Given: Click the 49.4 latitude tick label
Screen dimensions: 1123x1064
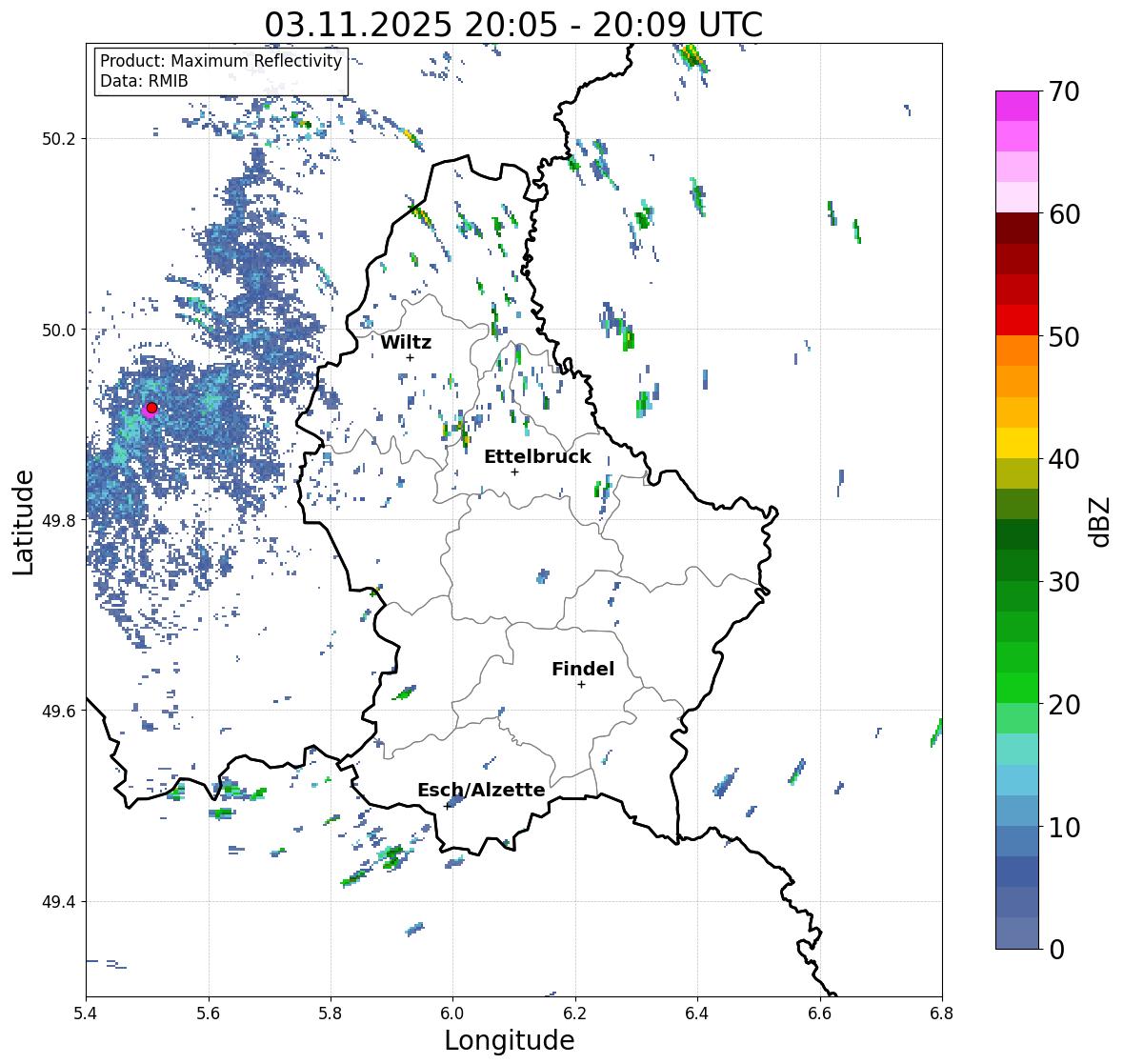Looking at the screenshot, I should tap(59, 902).
